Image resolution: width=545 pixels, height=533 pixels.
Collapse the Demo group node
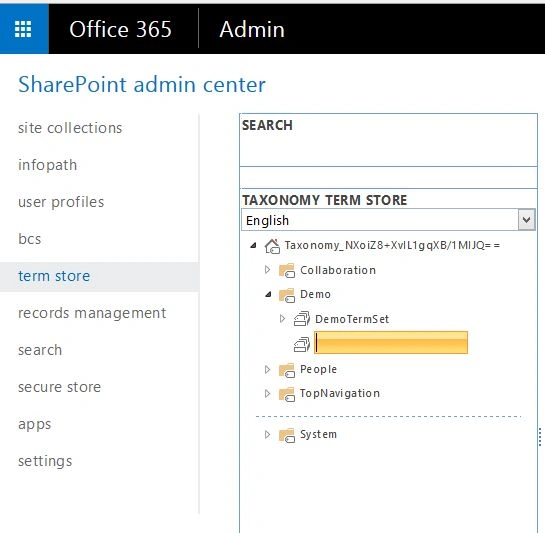(x=268, y=294)
